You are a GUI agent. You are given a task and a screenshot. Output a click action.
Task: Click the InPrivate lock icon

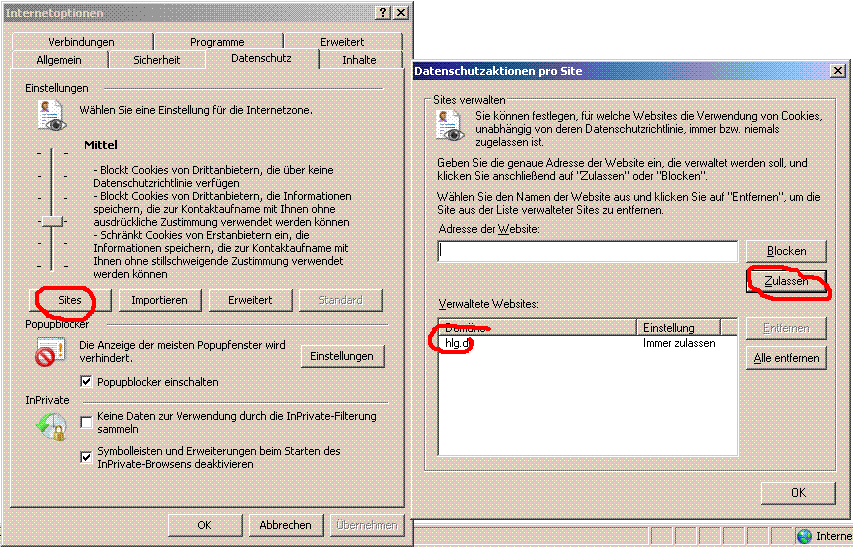[x=50, y=427]
